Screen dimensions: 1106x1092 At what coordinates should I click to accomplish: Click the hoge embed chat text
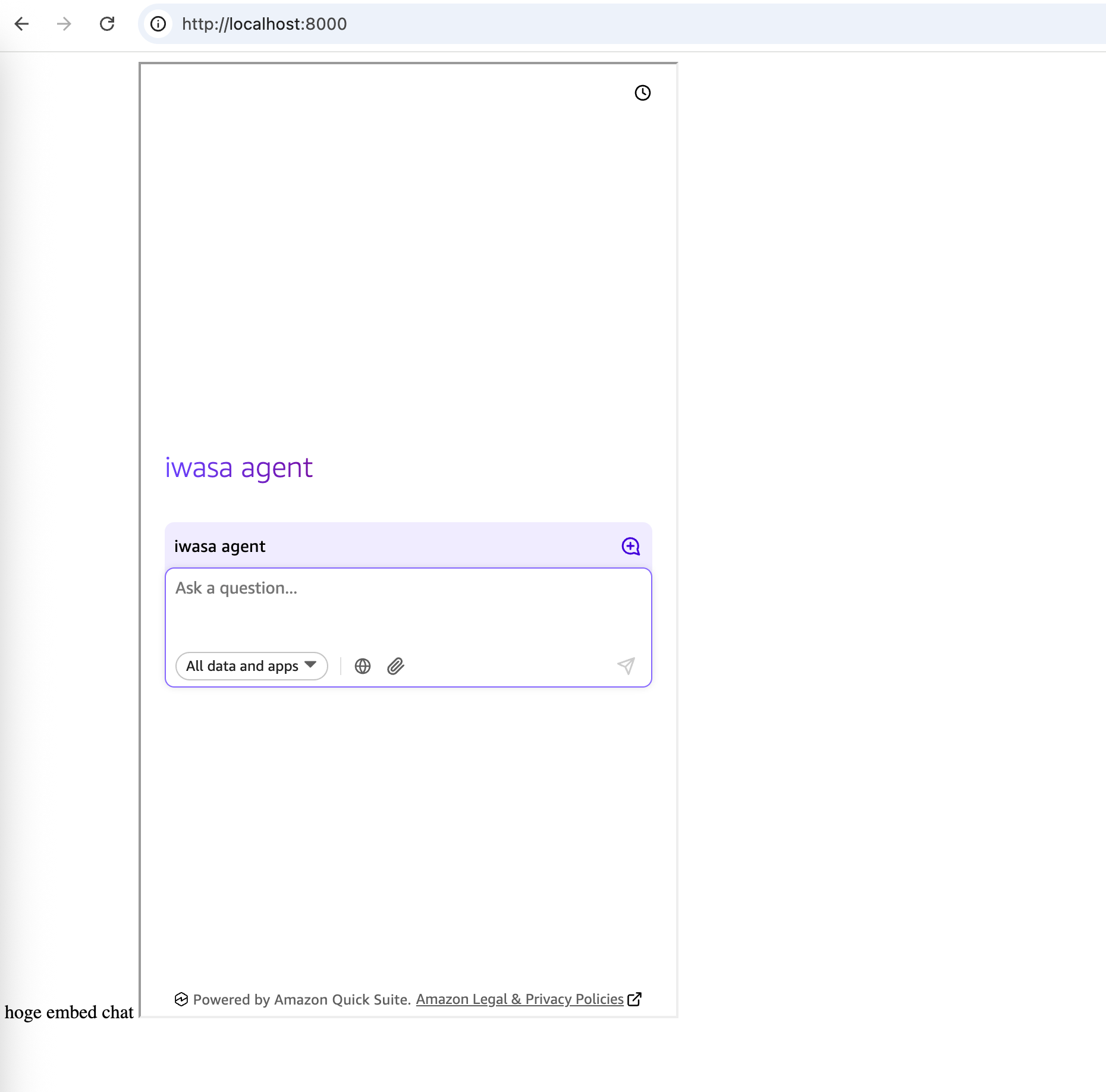point(69,1012)
